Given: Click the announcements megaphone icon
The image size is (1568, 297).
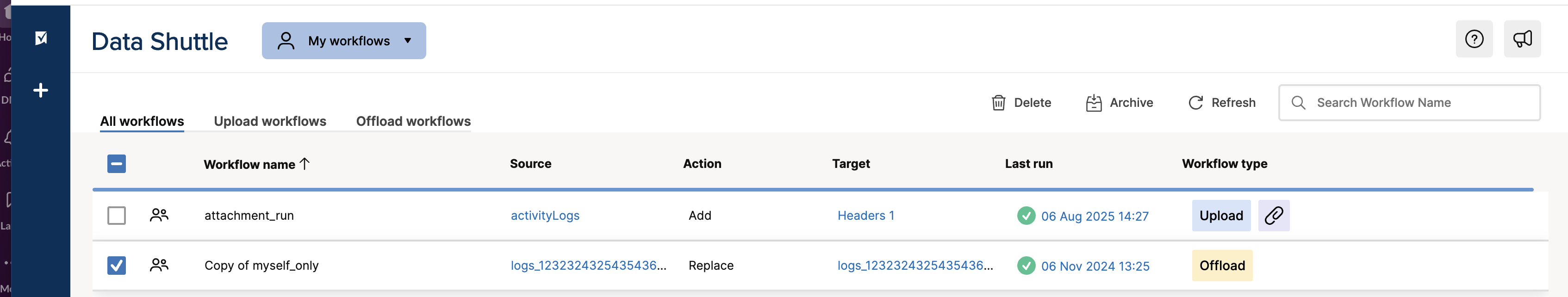Looking at the screenshot, I should coord(1522,38).
